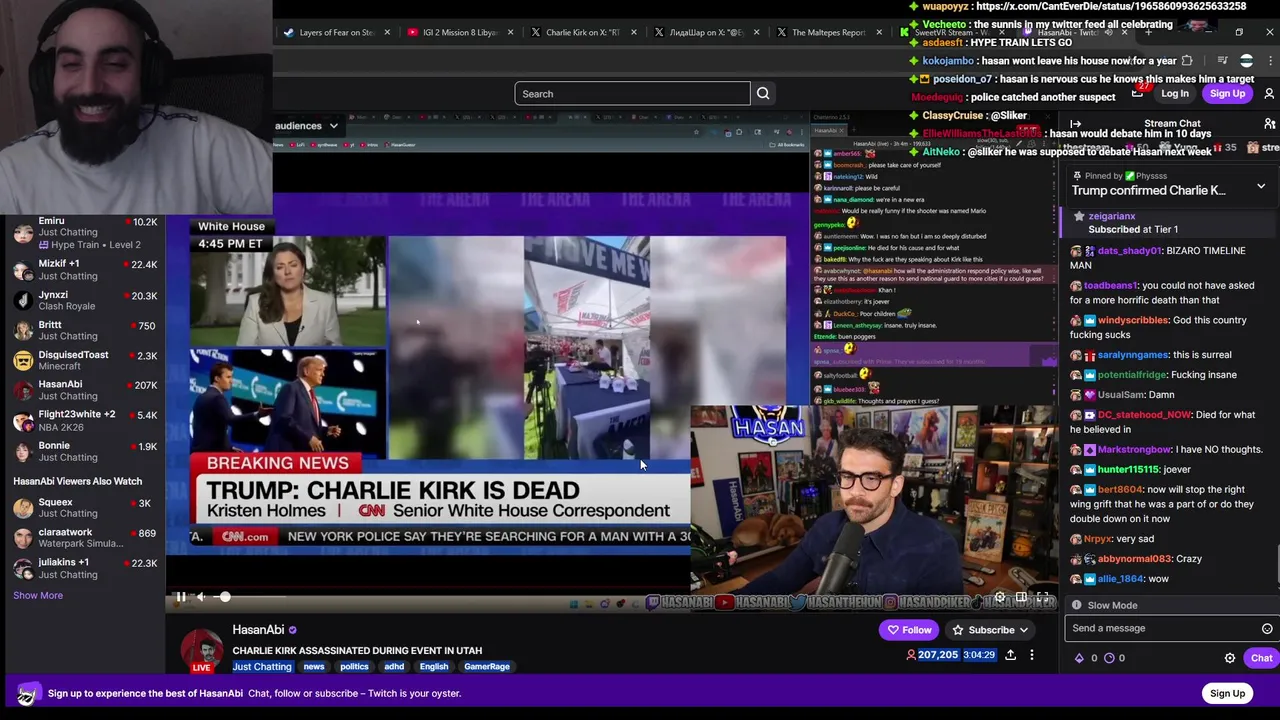Click the HasanAbi channel name
The image size is (1280, 720).
pyautogui.click(x=258, y=630)
